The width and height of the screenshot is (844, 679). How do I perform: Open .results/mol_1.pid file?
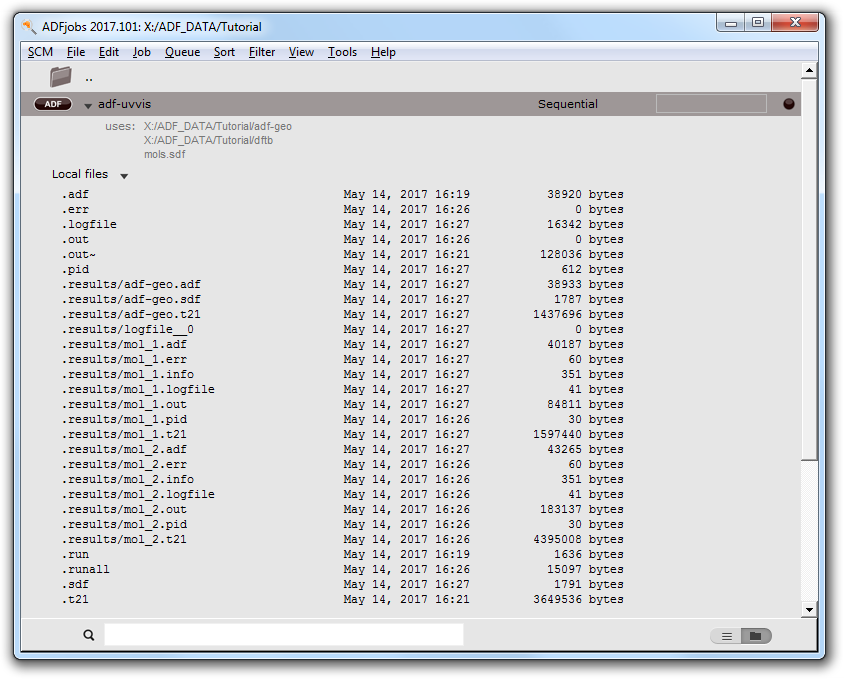(x=124, y=420)
